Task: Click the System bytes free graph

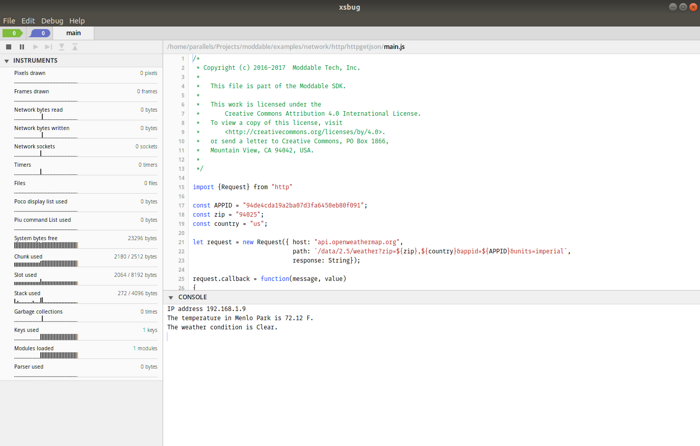Action: click(x=46, y=245)
